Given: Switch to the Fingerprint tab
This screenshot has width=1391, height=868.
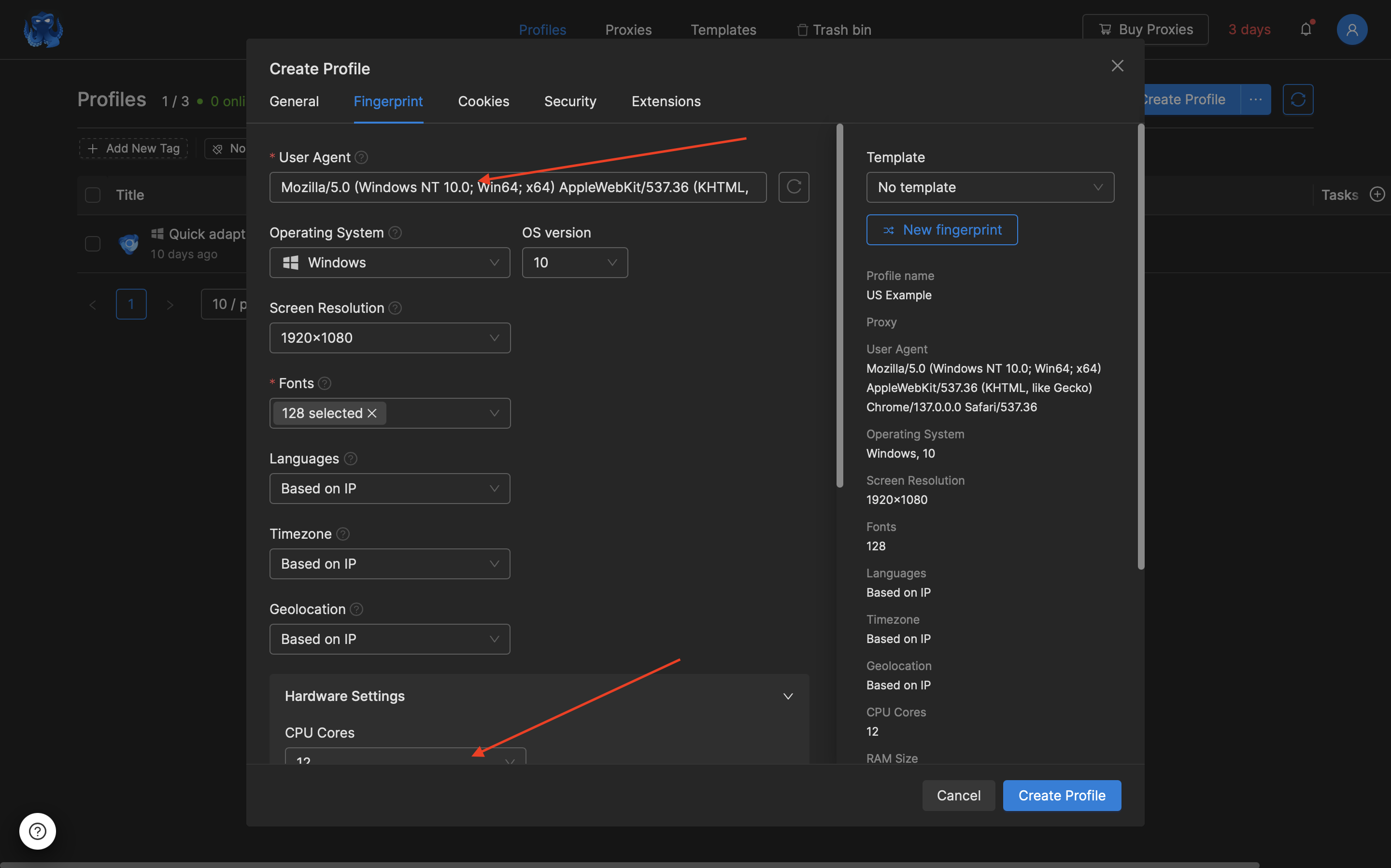Looking at the screenshot, I should pyautogui.click(x=388, y=101).
